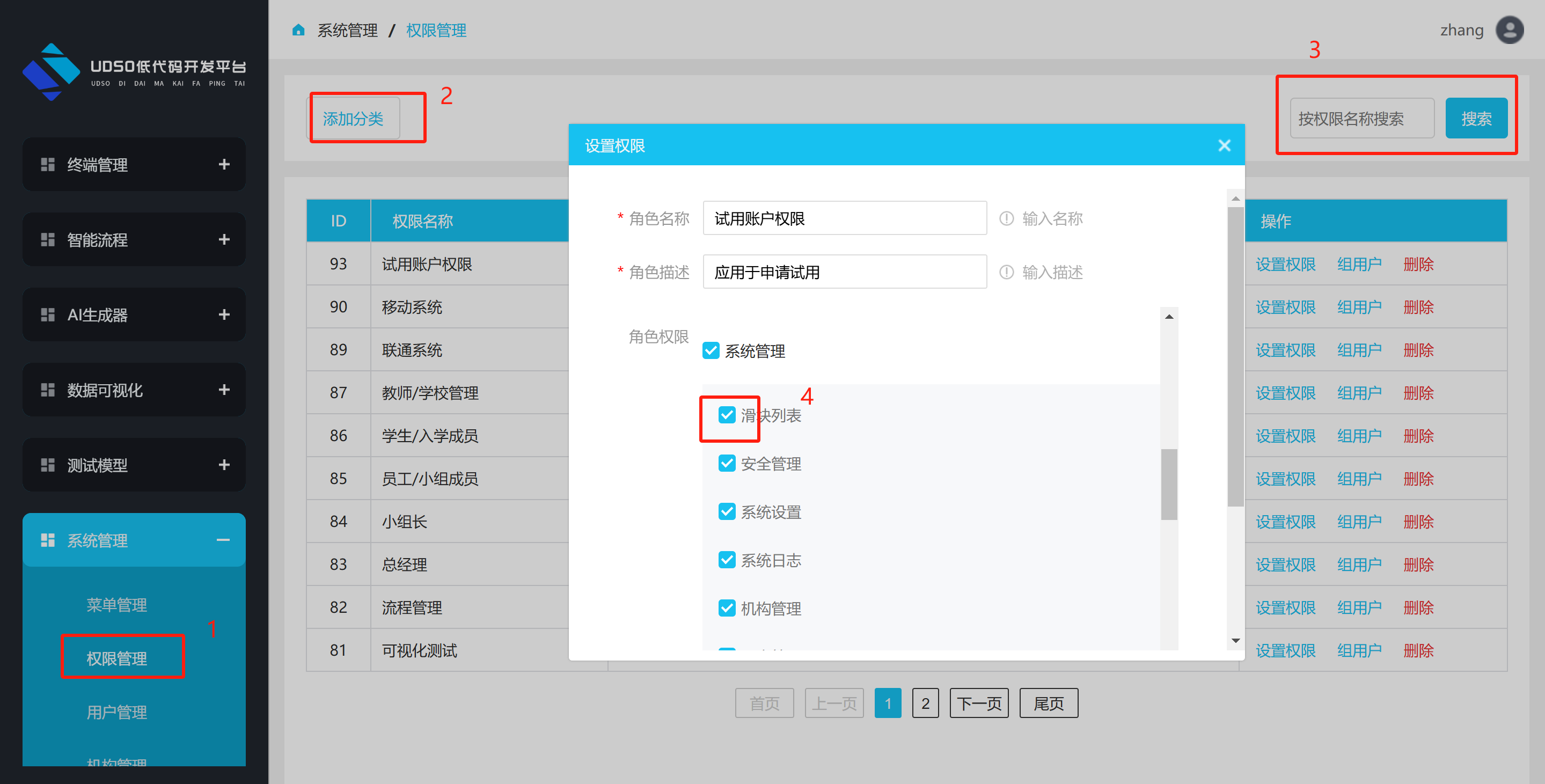This screenshot has height=784, width=1545.
Task: Toggle the 安全管理 checkbox
Action: pyautogui.click(x=727, y=463)
